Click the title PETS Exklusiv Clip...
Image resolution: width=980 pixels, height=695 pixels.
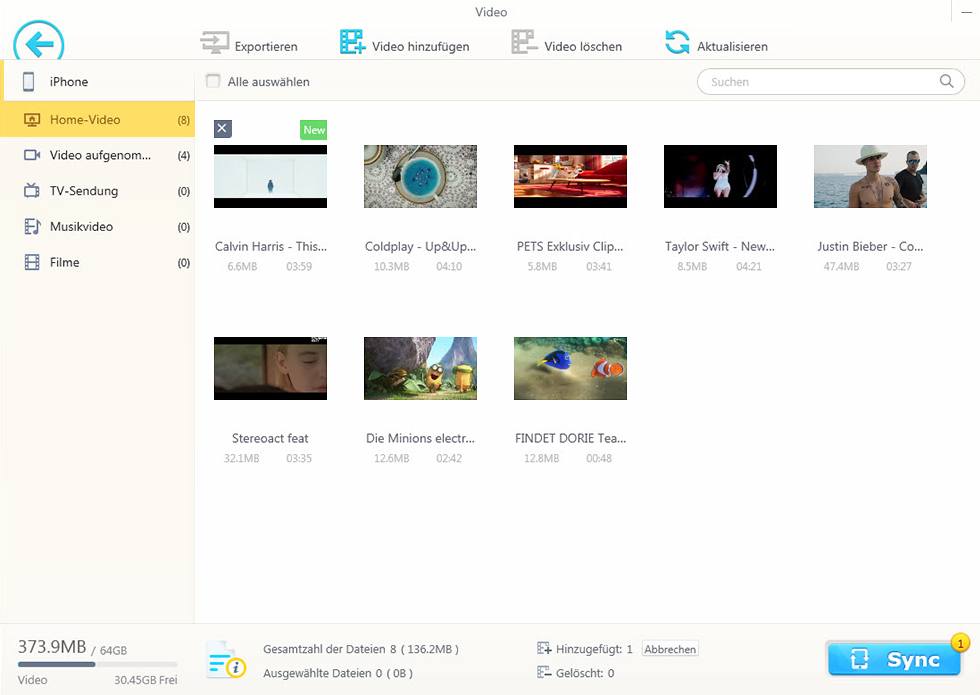pyautogui.click(x=570, y=246)
